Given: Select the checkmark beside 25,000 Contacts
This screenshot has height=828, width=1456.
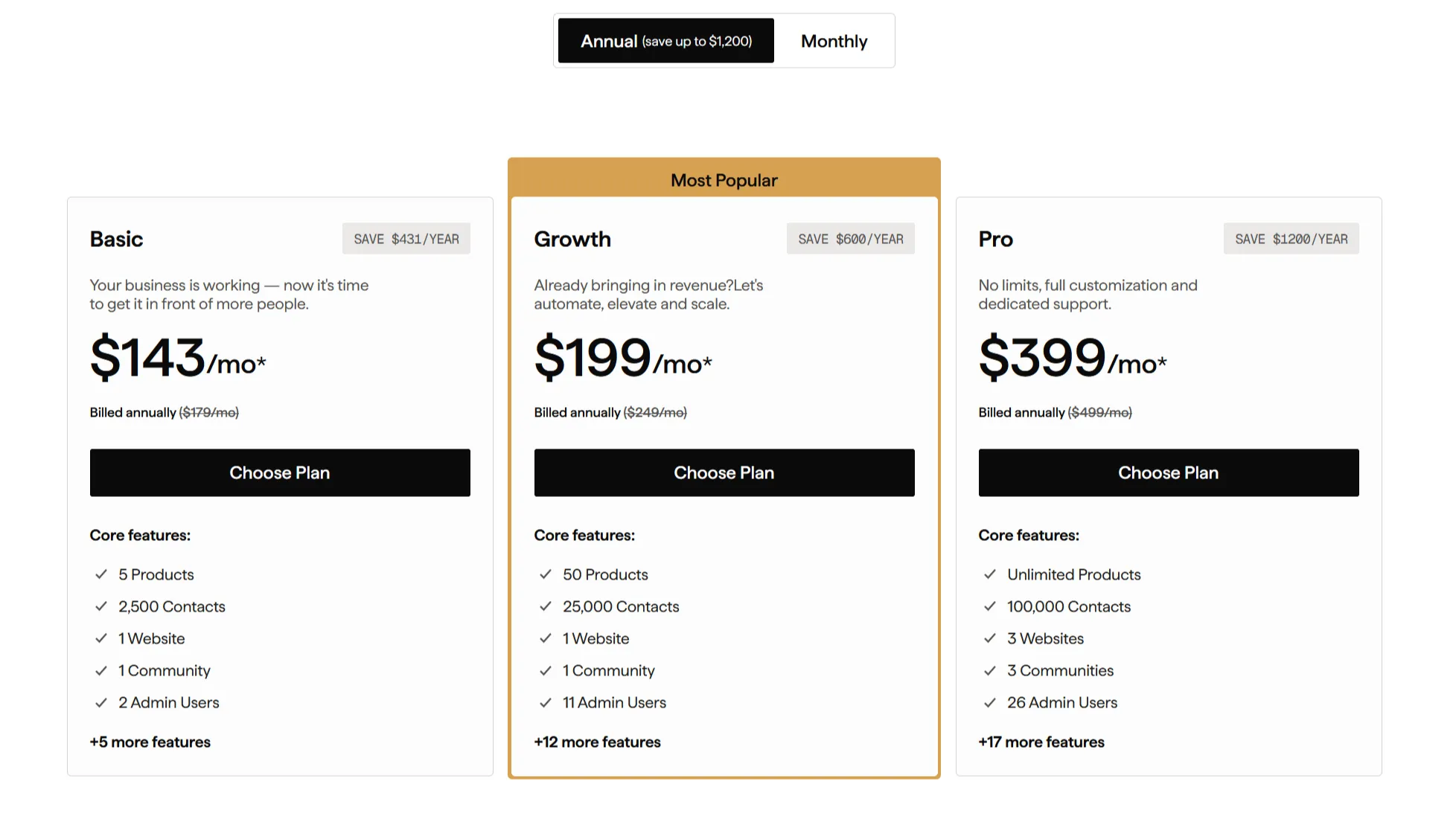Looking at the screenshot, I should click(x=545, y=606).
